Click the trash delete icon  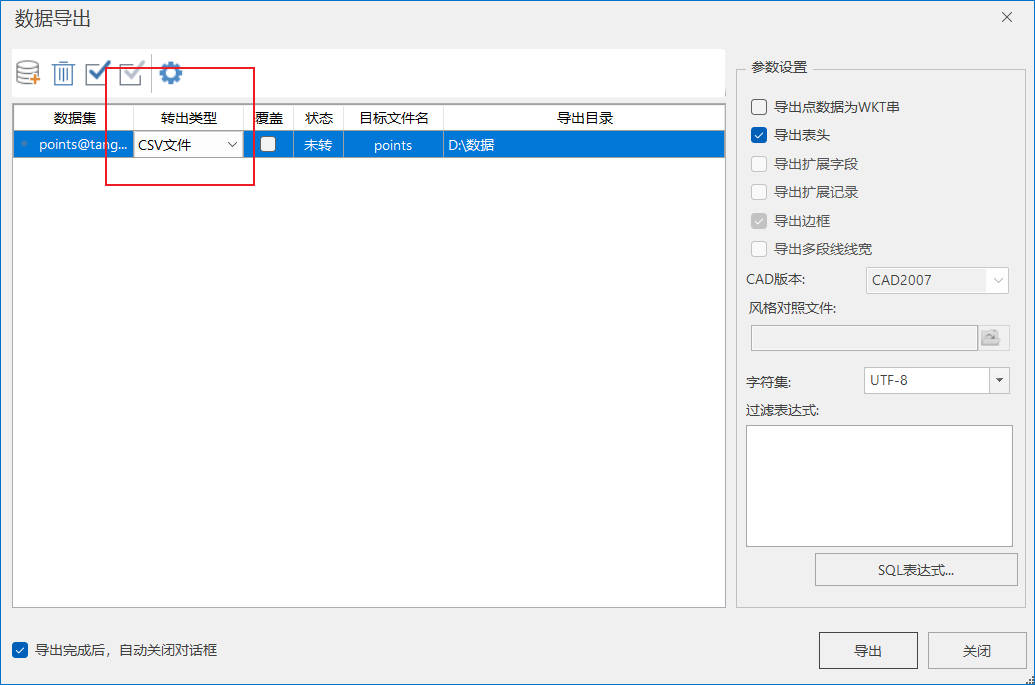click(63, 73)
